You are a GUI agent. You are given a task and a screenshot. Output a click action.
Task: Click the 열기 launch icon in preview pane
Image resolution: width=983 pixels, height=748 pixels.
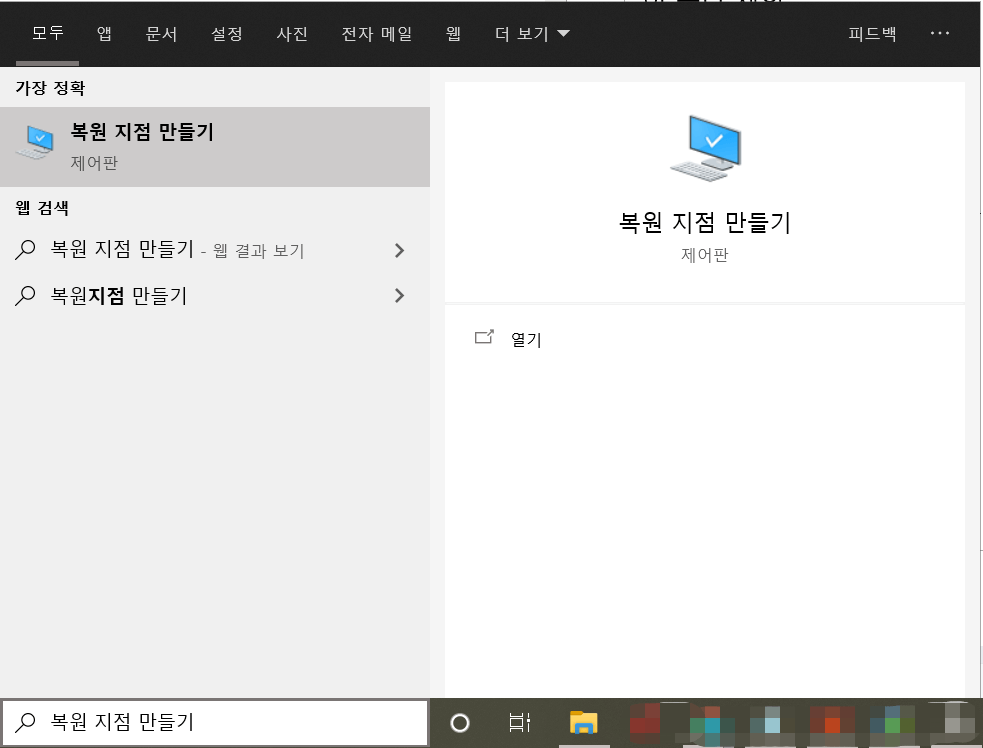click(x=483, y=339)
